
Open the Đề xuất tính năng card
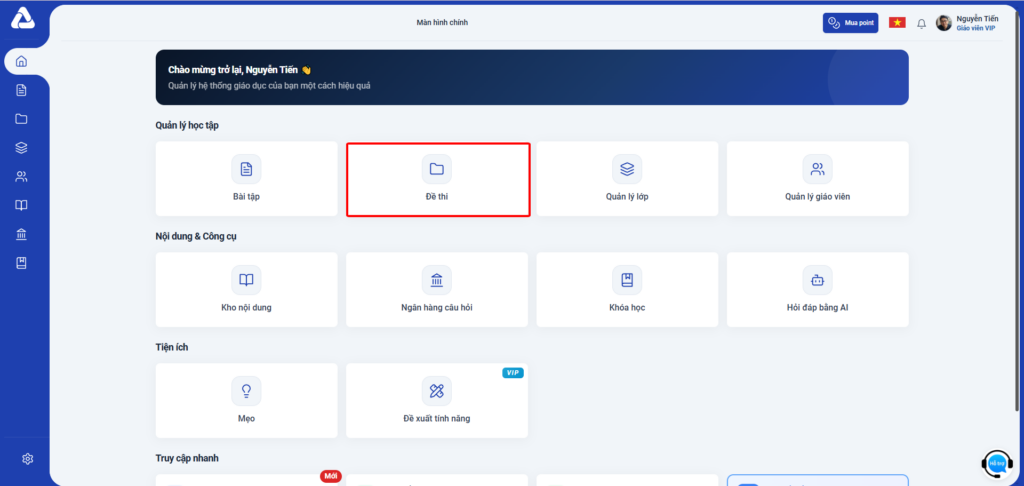437,400
